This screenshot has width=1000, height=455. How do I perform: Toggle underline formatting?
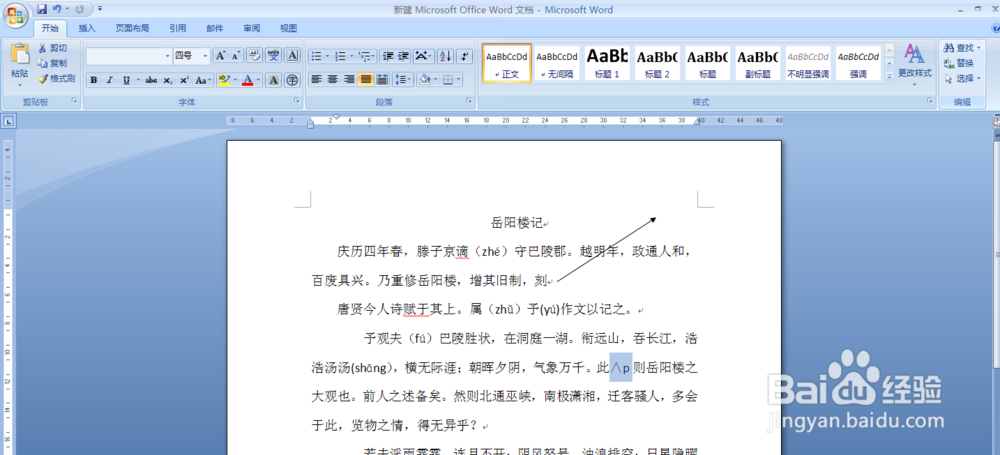126,80
